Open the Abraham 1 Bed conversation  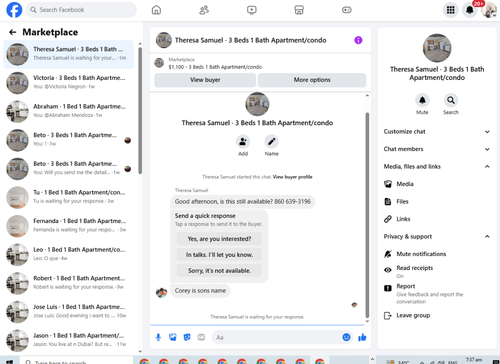pyautogui.click(x=69, y=112)
